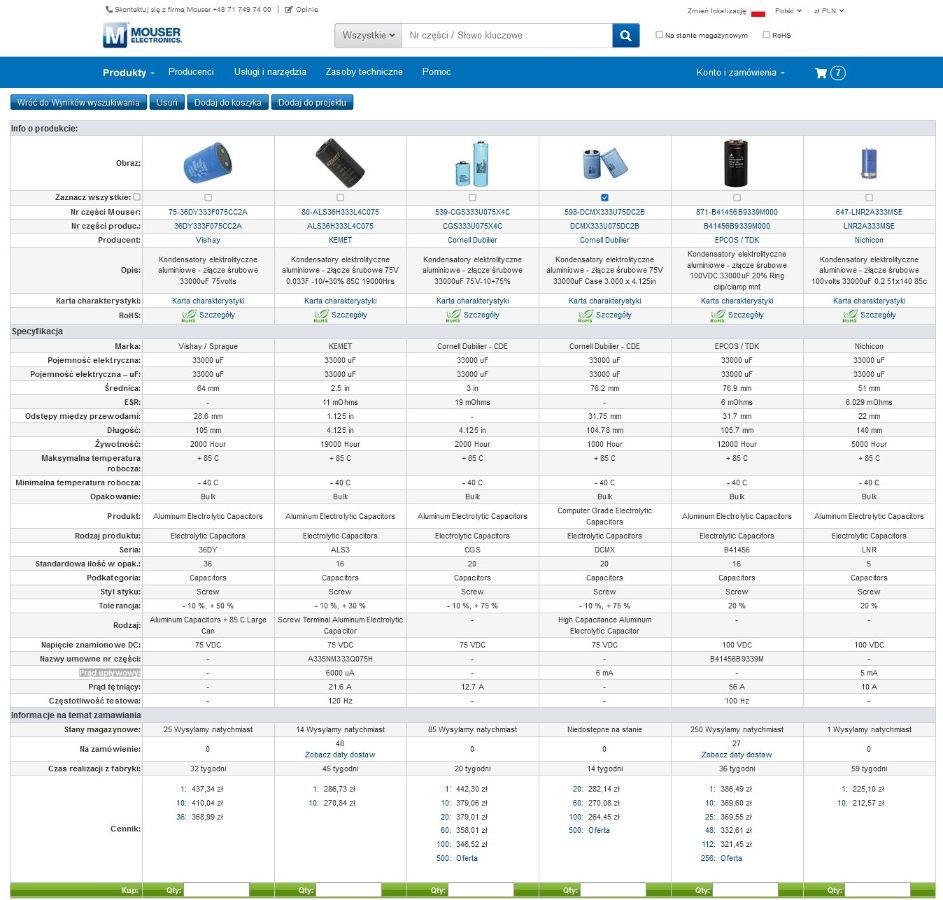Click part link 36DY333F075CC2A
This screenshot has width=943, height=900.
[208, 227]
